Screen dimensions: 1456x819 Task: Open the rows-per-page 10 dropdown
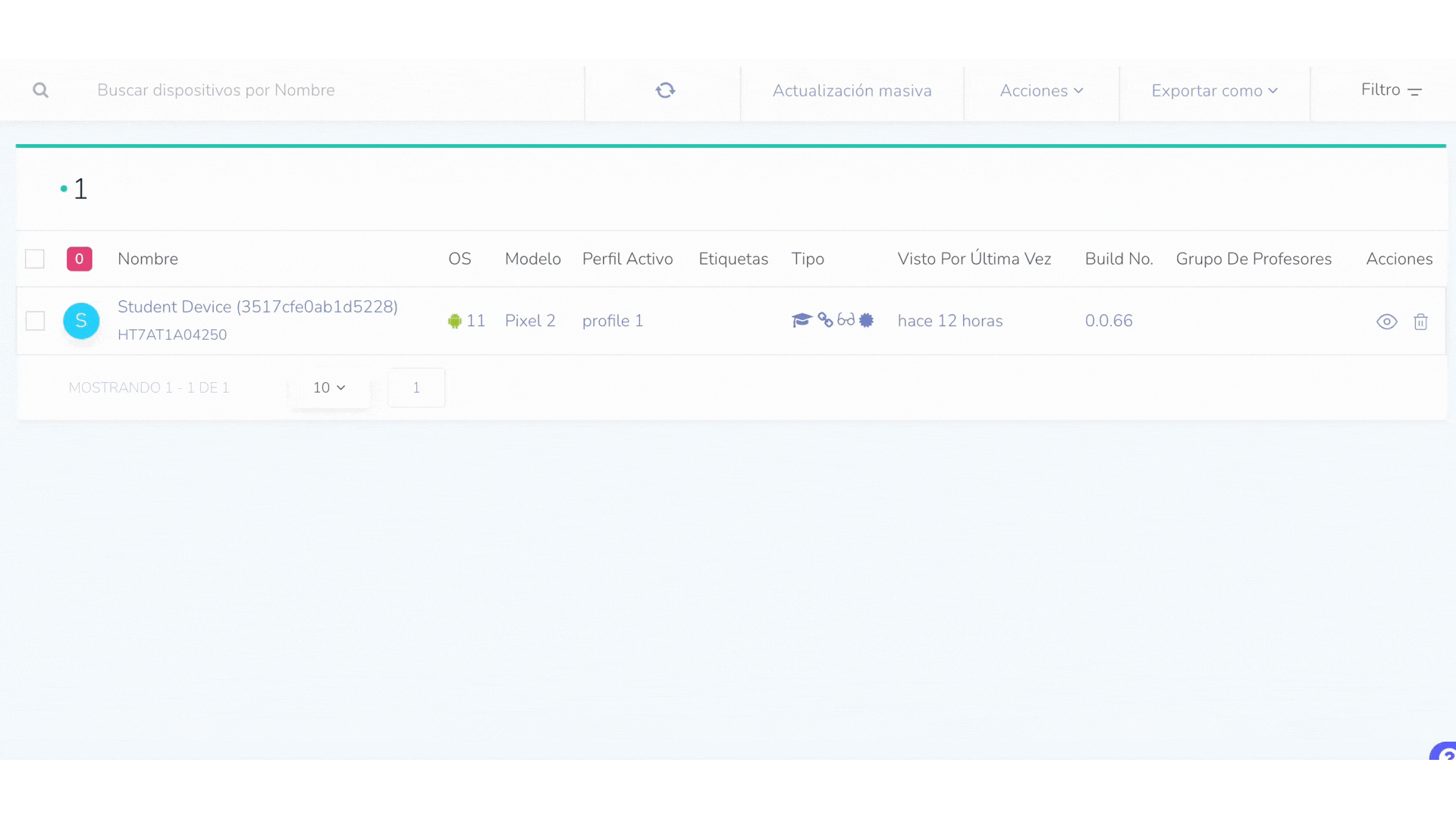tap(329, 388)
